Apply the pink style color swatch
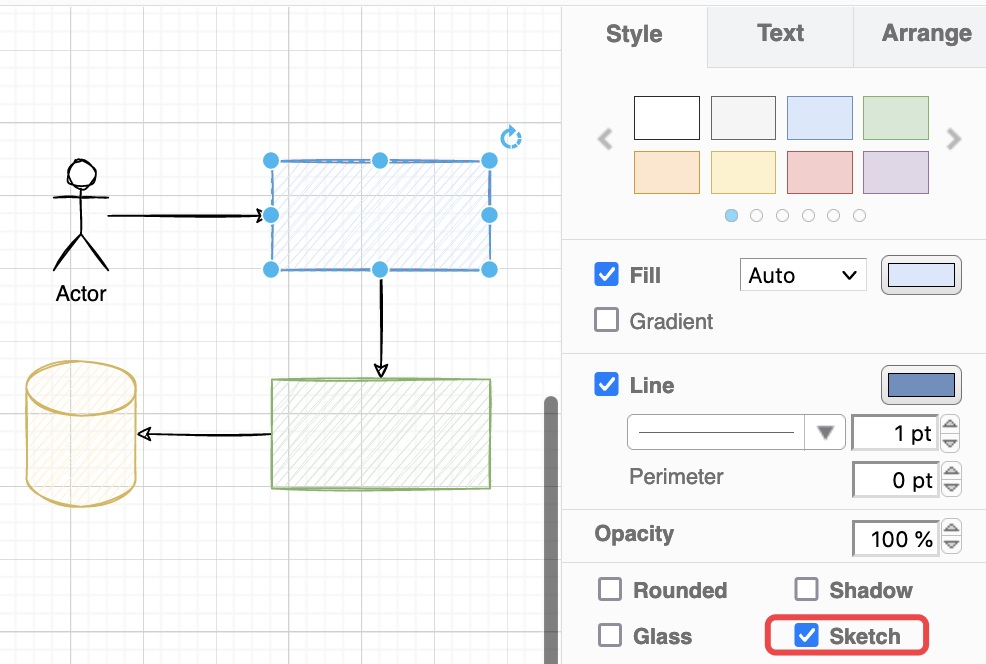Image resolution: width=986 pixels, height=664 pixels. (820, 172)
